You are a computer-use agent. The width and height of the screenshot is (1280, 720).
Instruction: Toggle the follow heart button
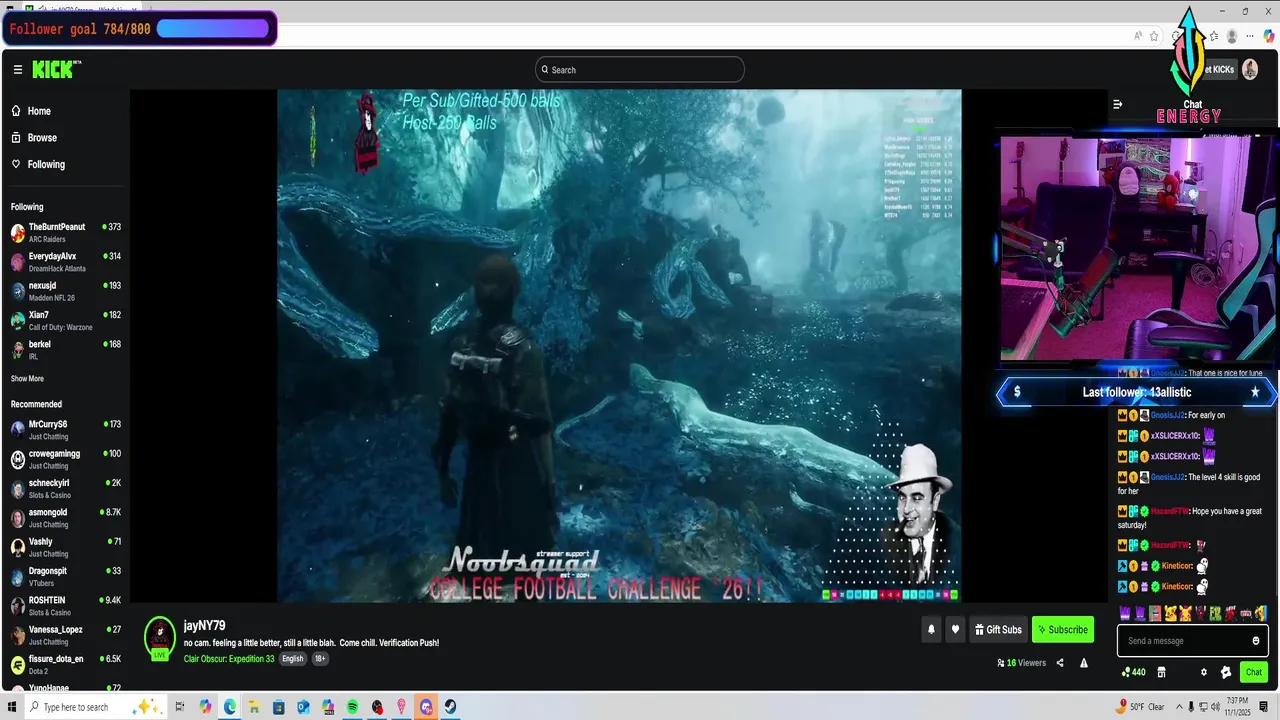tap(955, 630)
